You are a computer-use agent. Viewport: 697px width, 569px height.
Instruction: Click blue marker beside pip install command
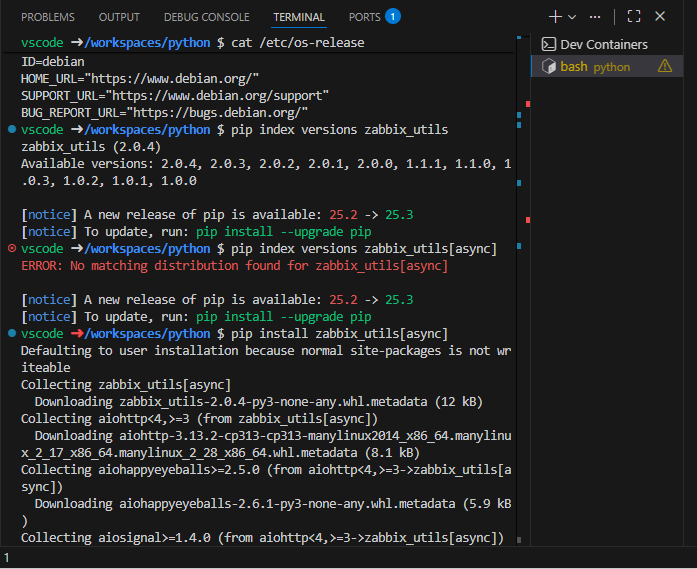coord(12,333)
